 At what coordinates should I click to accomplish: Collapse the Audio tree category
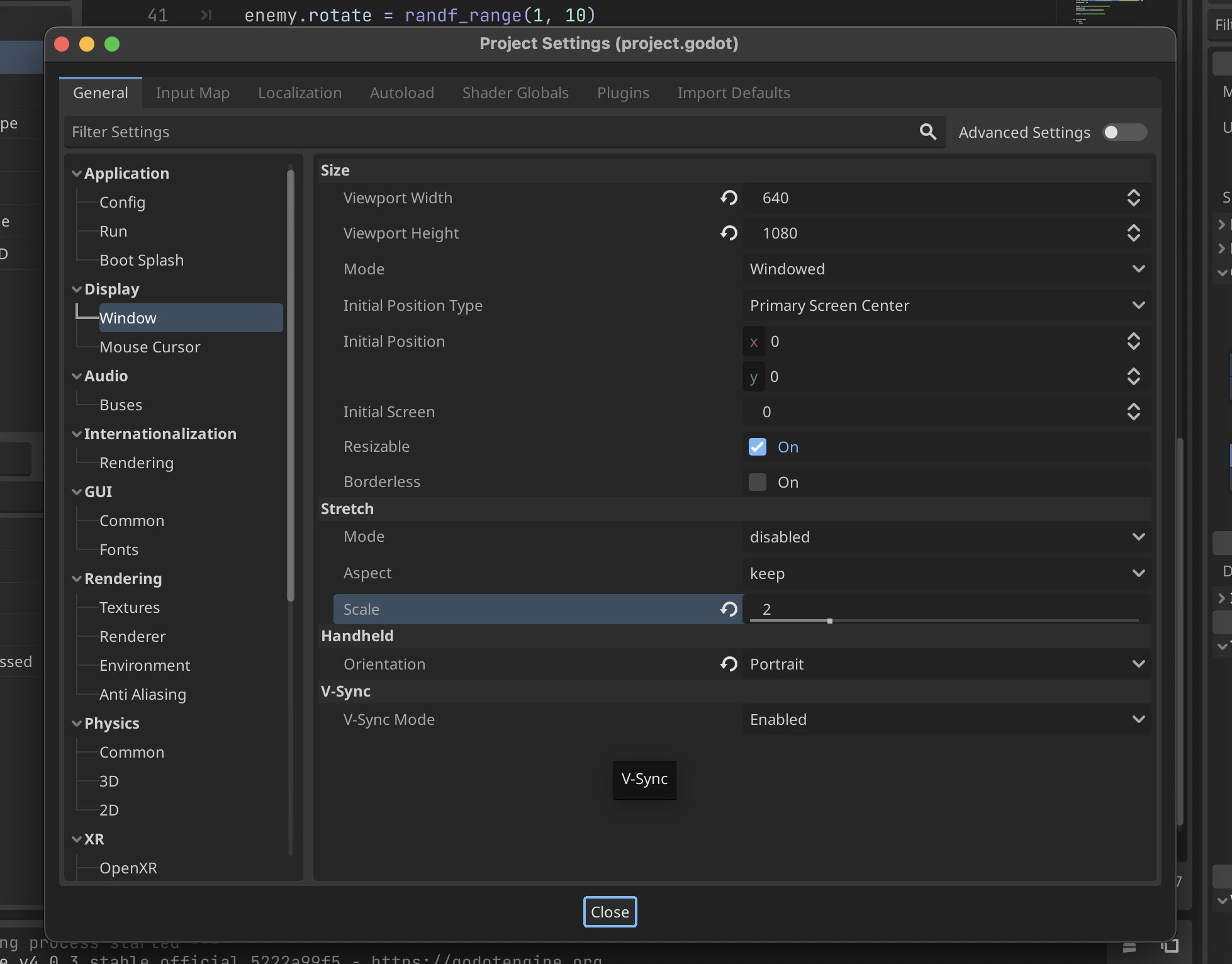tap(77, 376)
